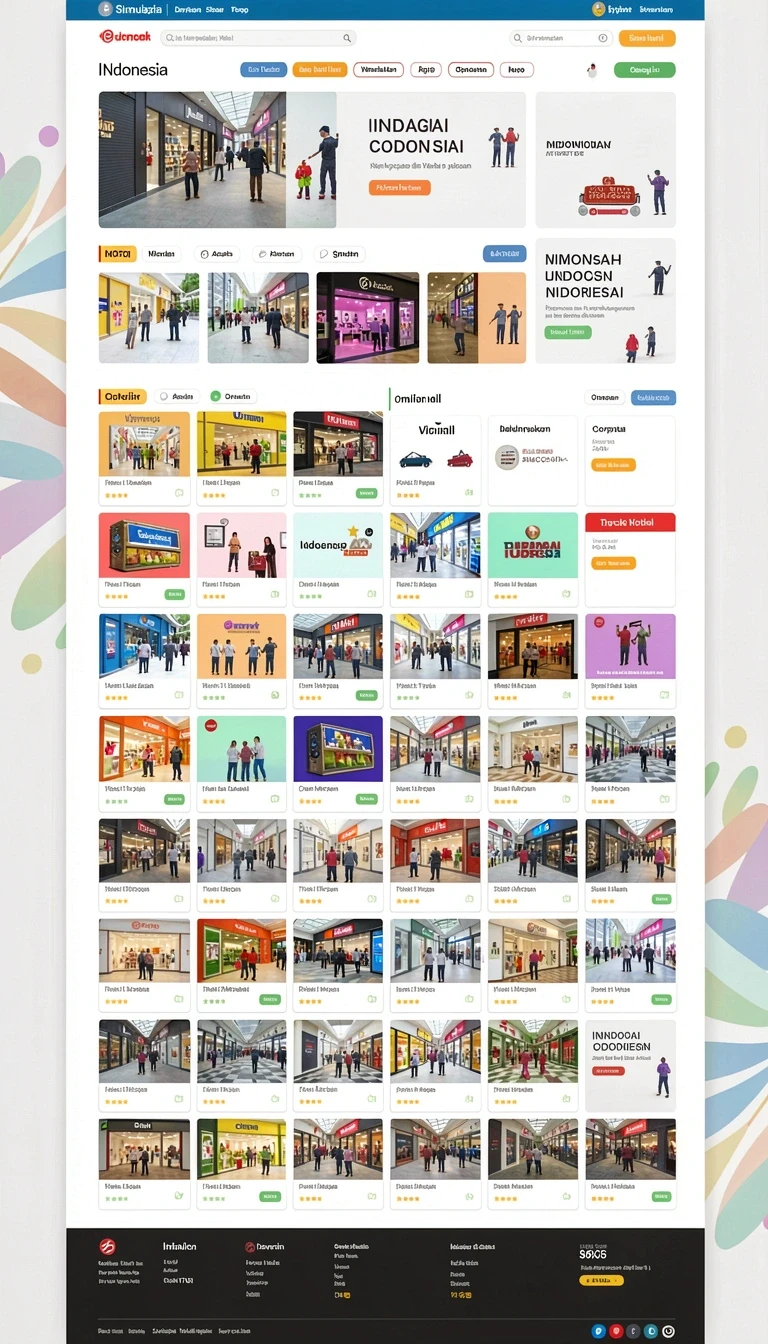Open the pink-lit store thumbnail in MOTOI row
Screen dimensions: 768x1344
click(368, 317)
